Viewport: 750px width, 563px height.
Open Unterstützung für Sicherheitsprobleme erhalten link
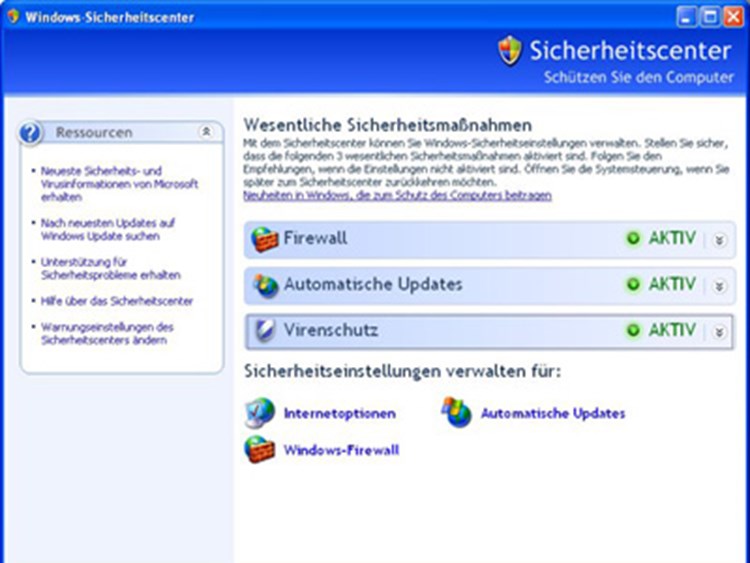pyautogui.click(x=110, y=268)
